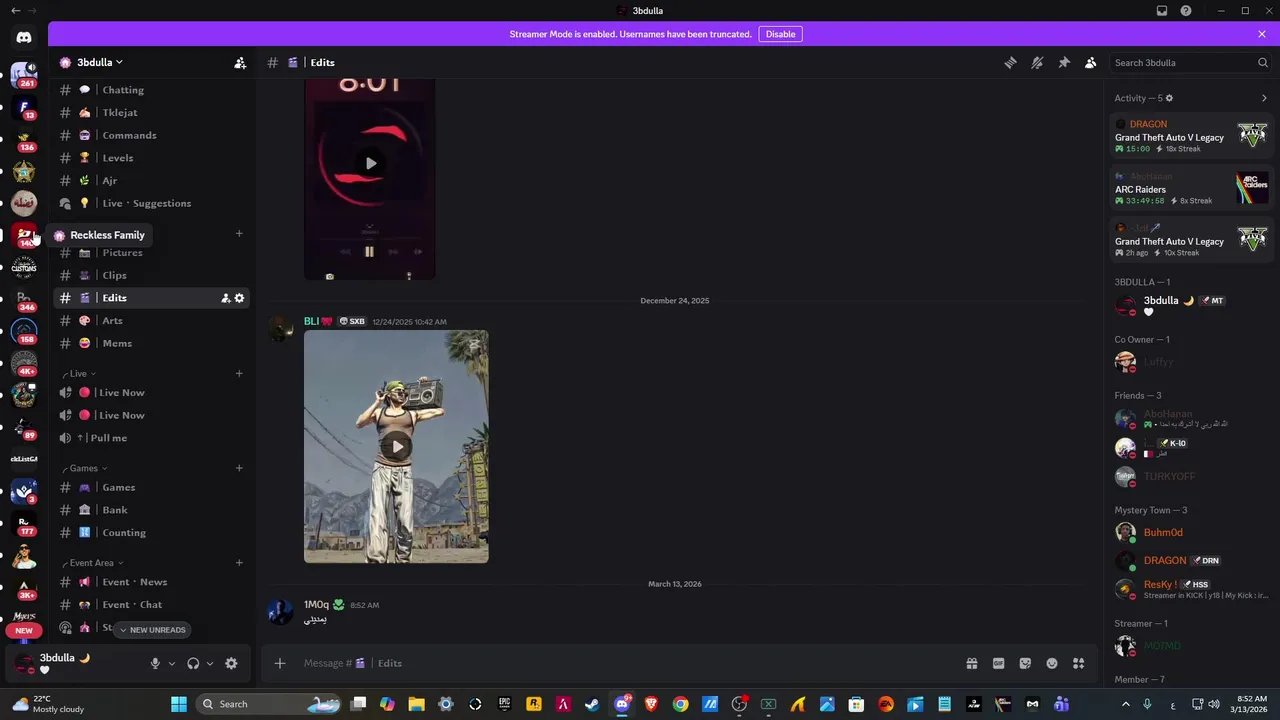Open Windows Start button on taskbar
This screenshot has width=1280, height=720.
(179, 704)
